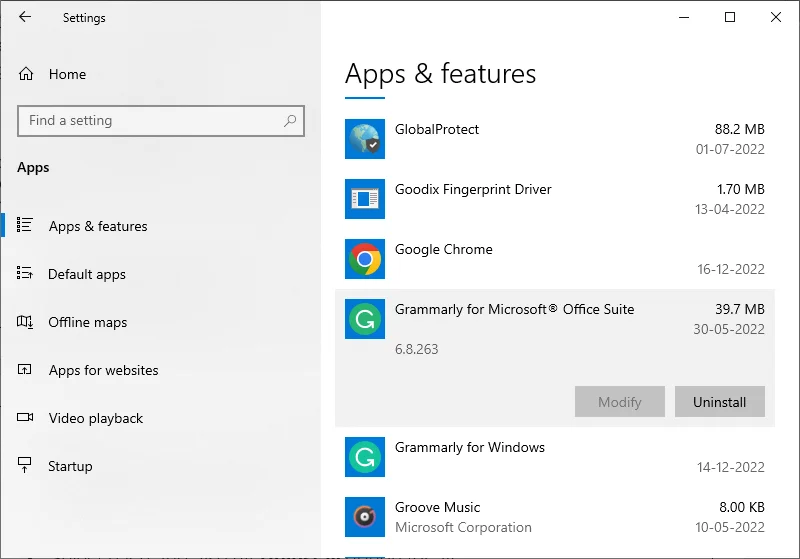Screen dimensions: 800x559
Task: Click the Offline maps map icon
Action: pyautogui.click(x=24, y=321)
